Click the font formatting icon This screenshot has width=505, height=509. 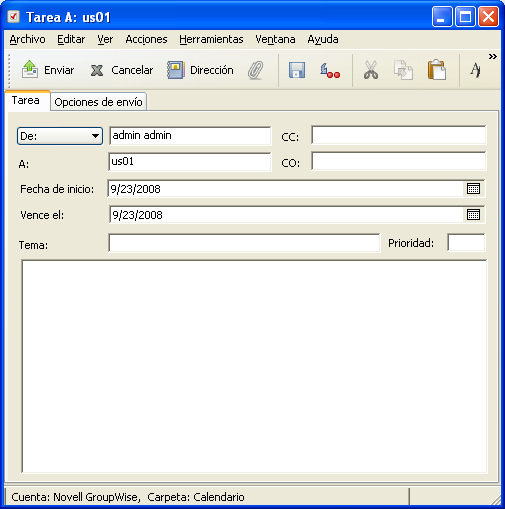point(475,70)
